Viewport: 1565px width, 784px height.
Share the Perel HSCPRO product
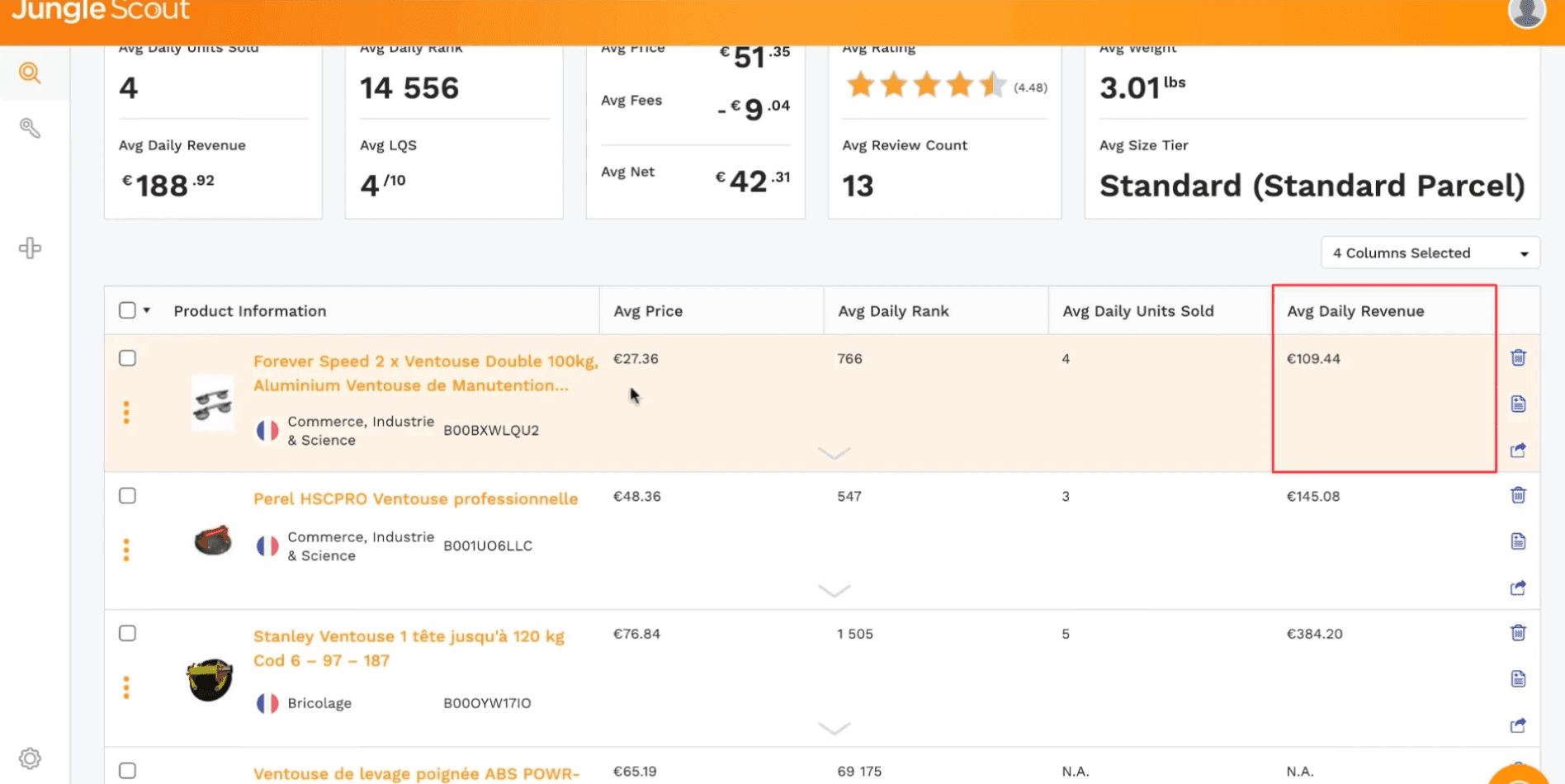click(x=1518, y=588)
